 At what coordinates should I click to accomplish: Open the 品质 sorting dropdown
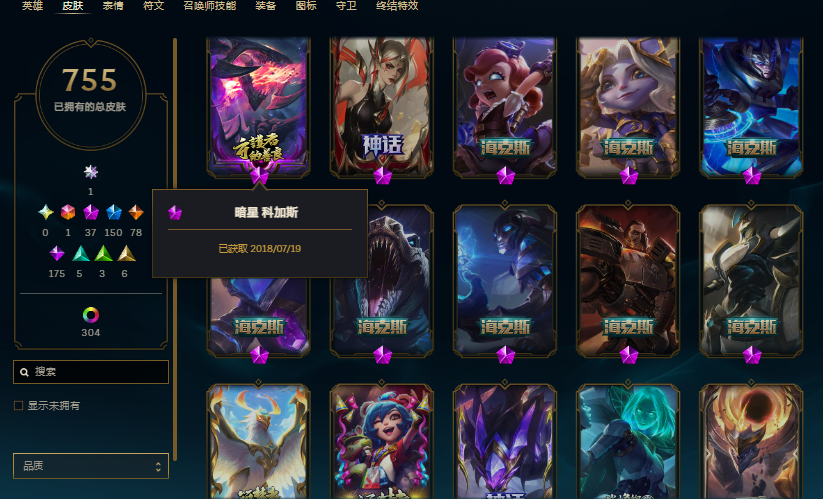[91, 466]
